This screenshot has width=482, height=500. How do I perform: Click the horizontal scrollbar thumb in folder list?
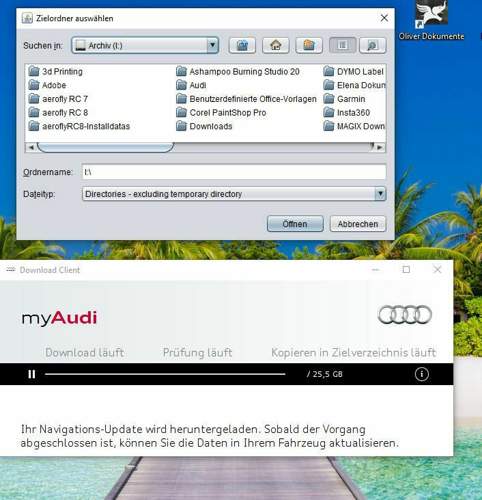pyautogui.click(x=106, y=147)
